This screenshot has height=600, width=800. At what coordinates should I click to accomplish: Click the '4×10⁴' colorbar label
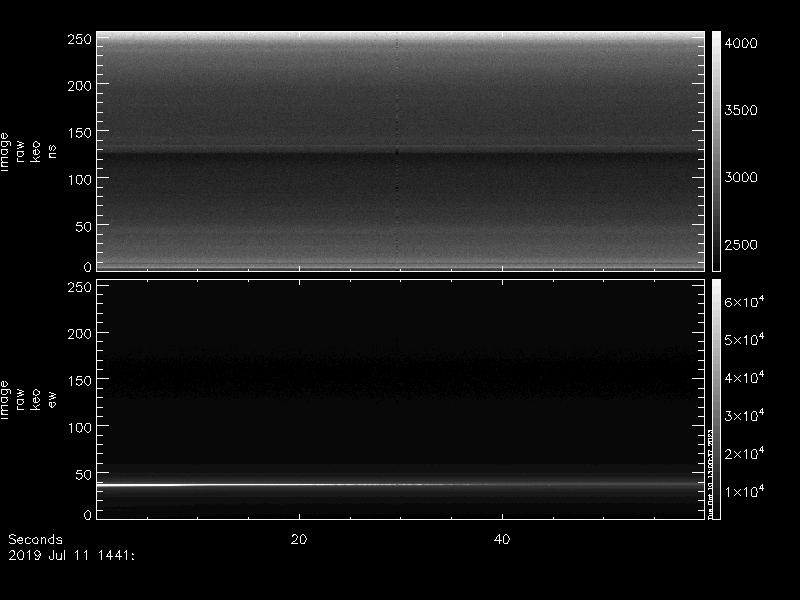tap(744, 378)
